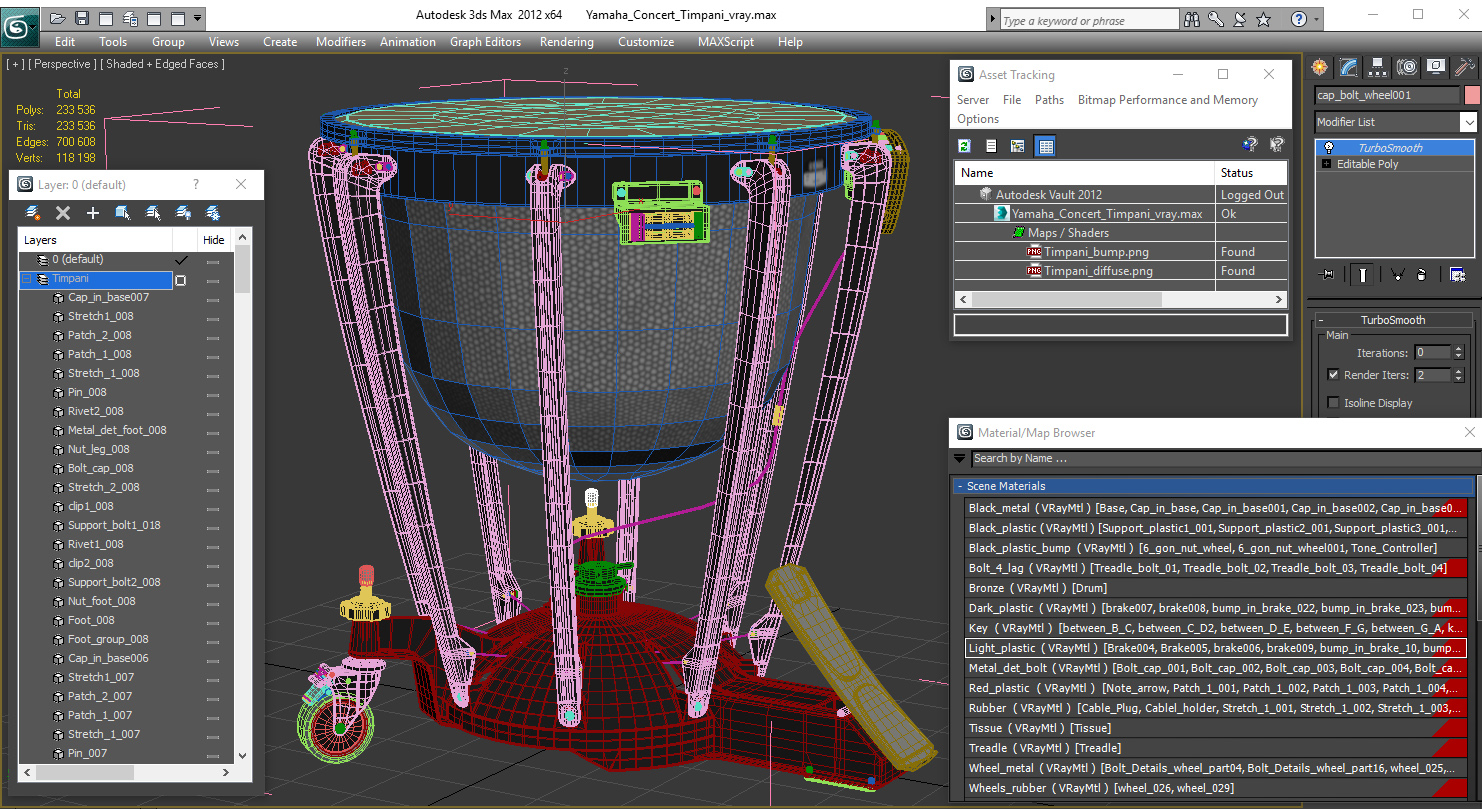Viewport: 1482px width, 810px height.
Task: Open the Display command panel tab
Action: point(1436,67)
